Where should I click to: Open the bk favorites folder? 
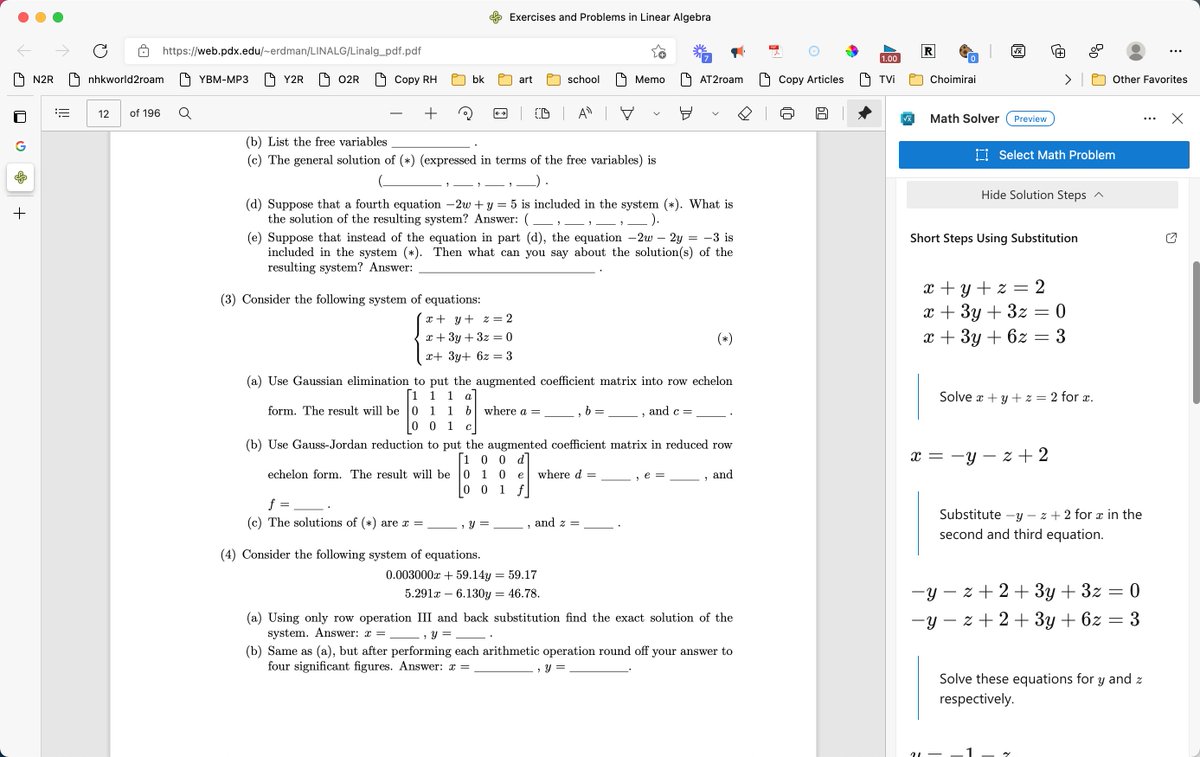point(468,79)
